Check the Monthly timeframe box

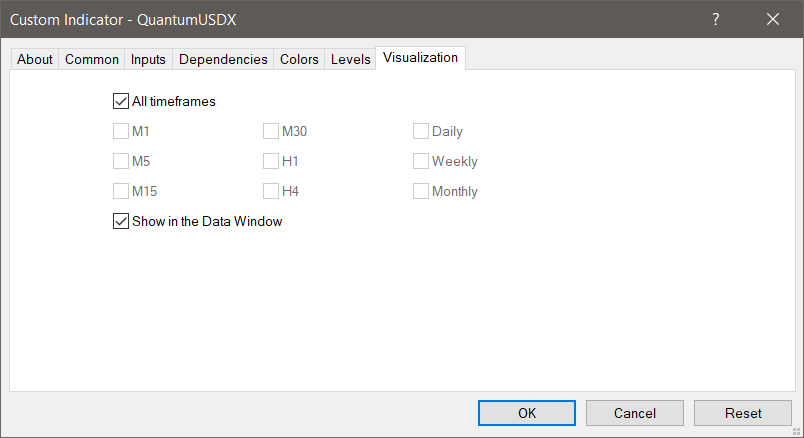click(x=421, y=191)
